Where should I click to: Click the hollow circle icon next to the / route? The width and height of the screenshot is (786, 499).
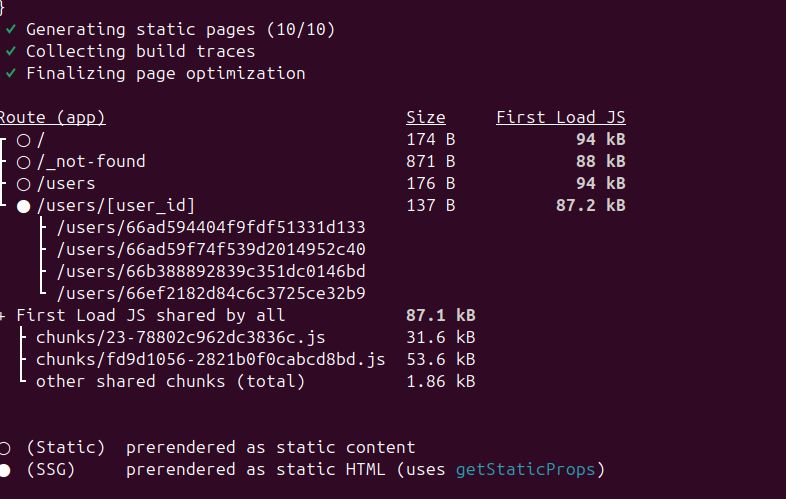(24, 140)
